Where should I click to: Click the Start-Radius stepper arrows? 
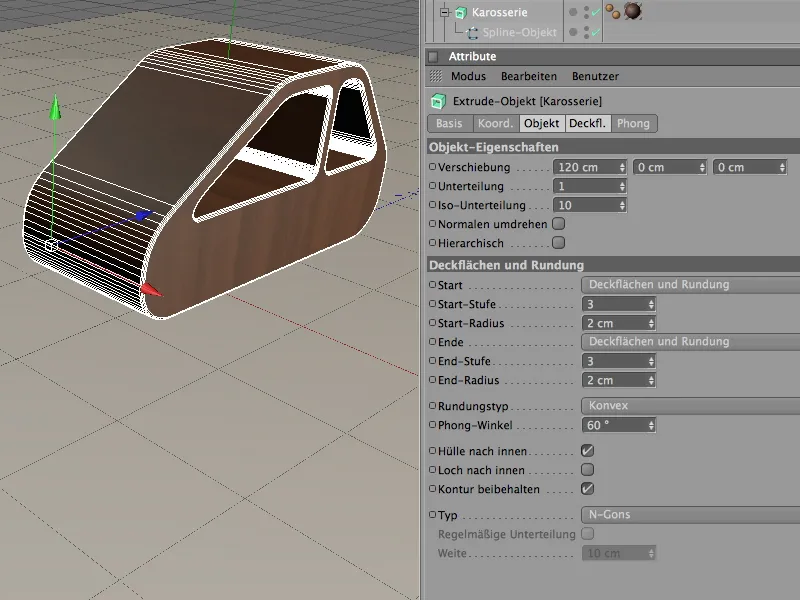pos(652,323)
